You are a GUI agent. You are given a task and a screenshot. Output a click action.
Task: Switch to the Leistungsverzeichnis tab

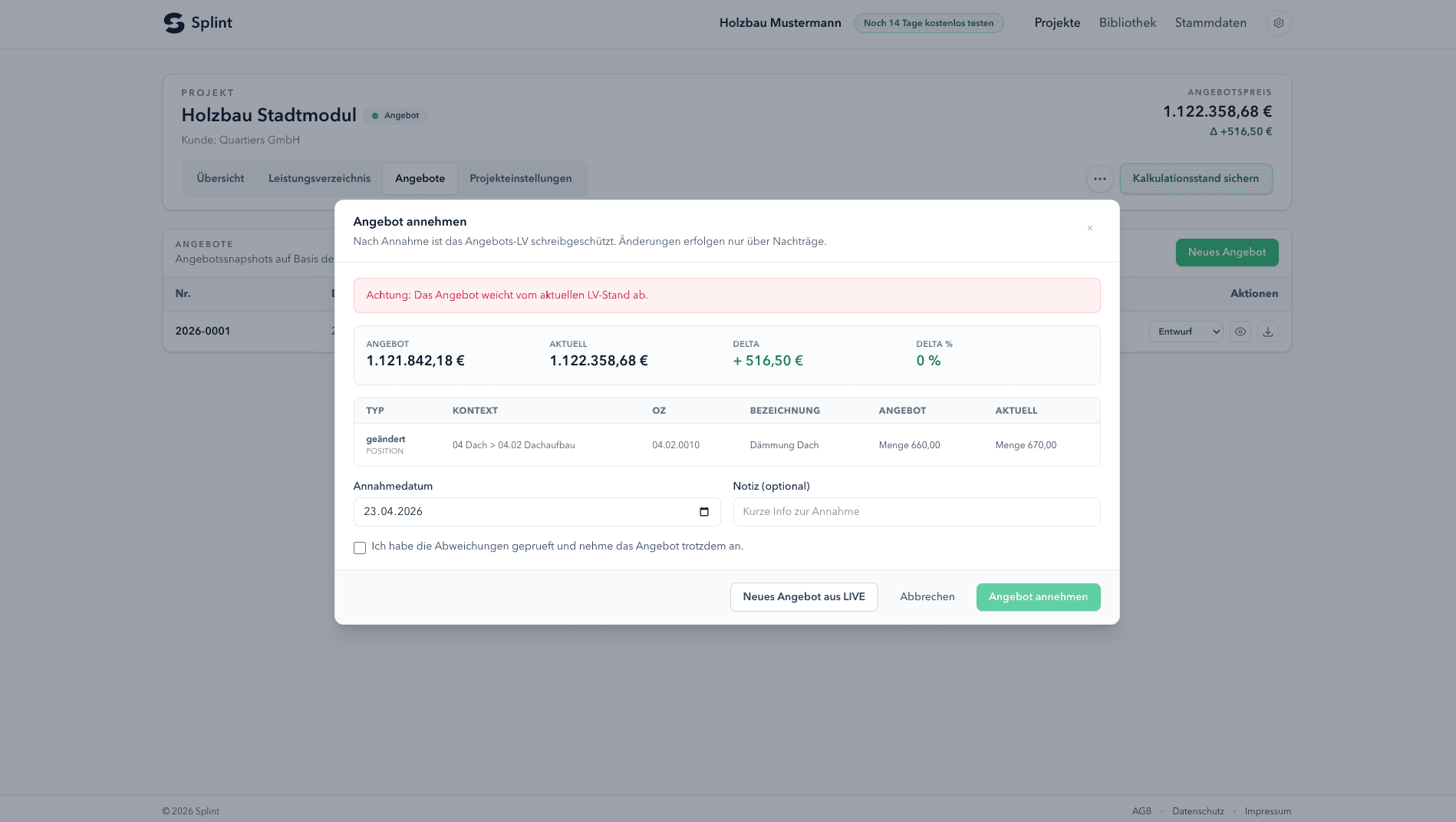coord(319,179)
